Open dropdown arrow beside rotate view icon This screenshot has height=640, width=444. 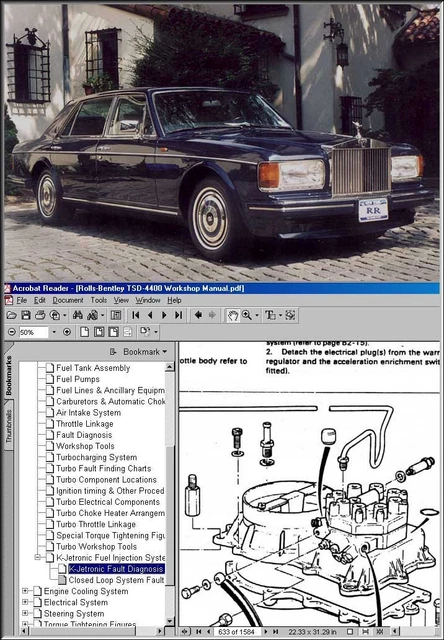pos(156,332)
